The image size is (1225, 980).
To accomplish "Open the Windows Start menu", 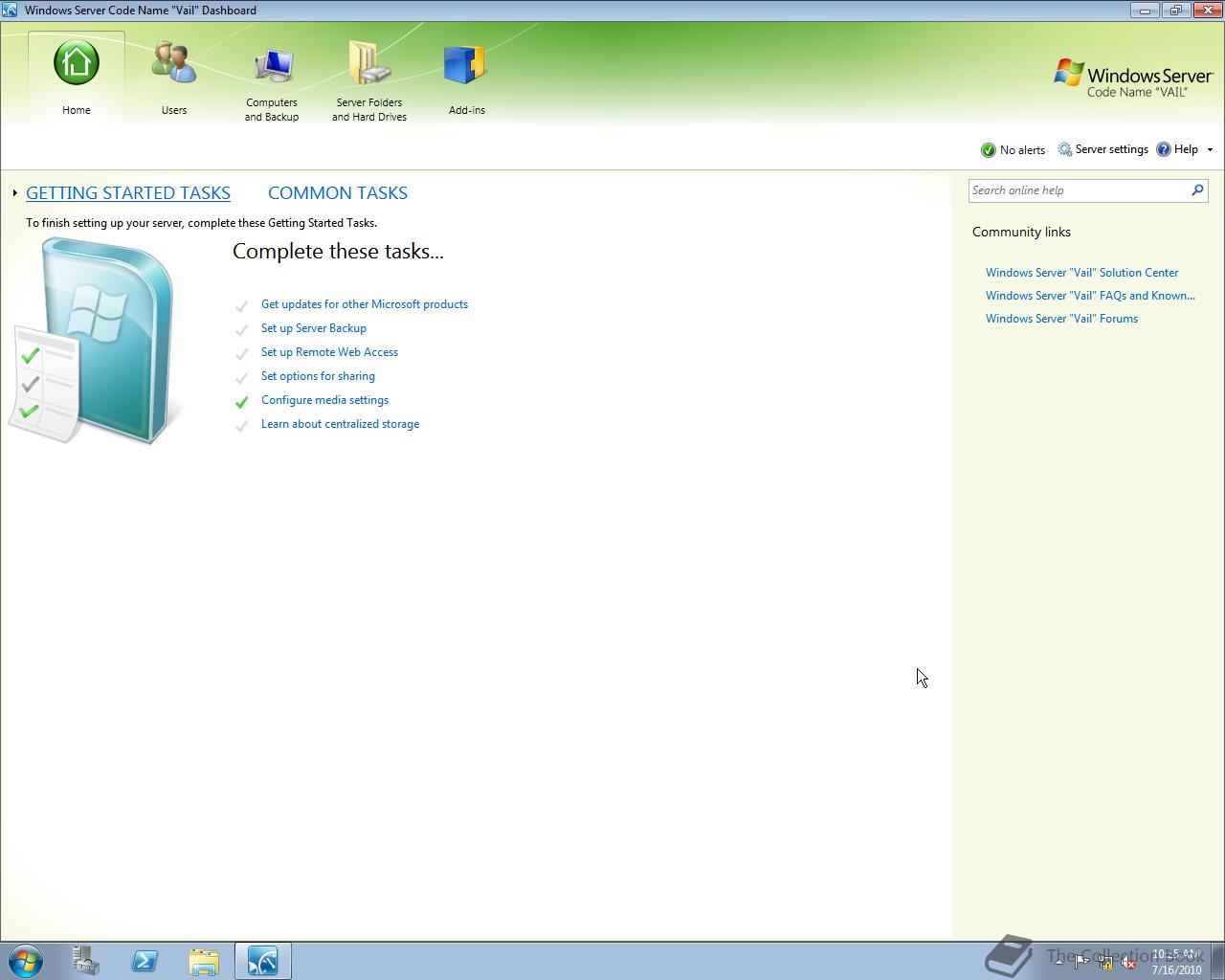I will [x=26, y=961].
